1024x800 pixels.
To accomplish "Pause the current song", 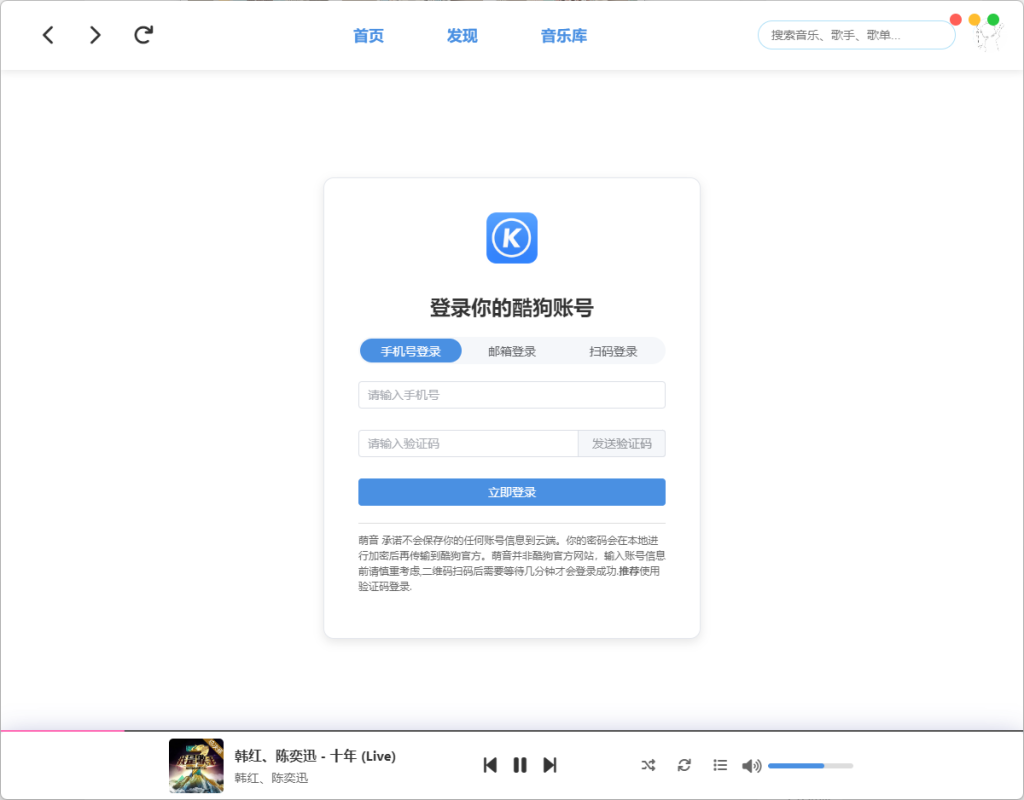I will 520,765.
